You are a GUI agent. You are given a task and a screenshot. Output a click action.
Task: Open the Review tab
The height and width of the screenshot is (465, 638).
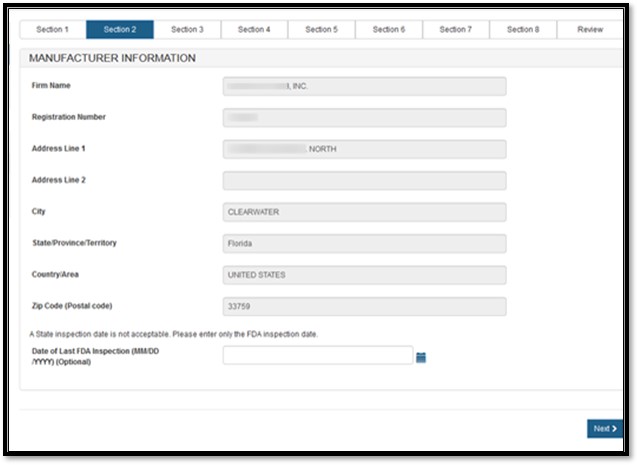click(x=590, y=30)
